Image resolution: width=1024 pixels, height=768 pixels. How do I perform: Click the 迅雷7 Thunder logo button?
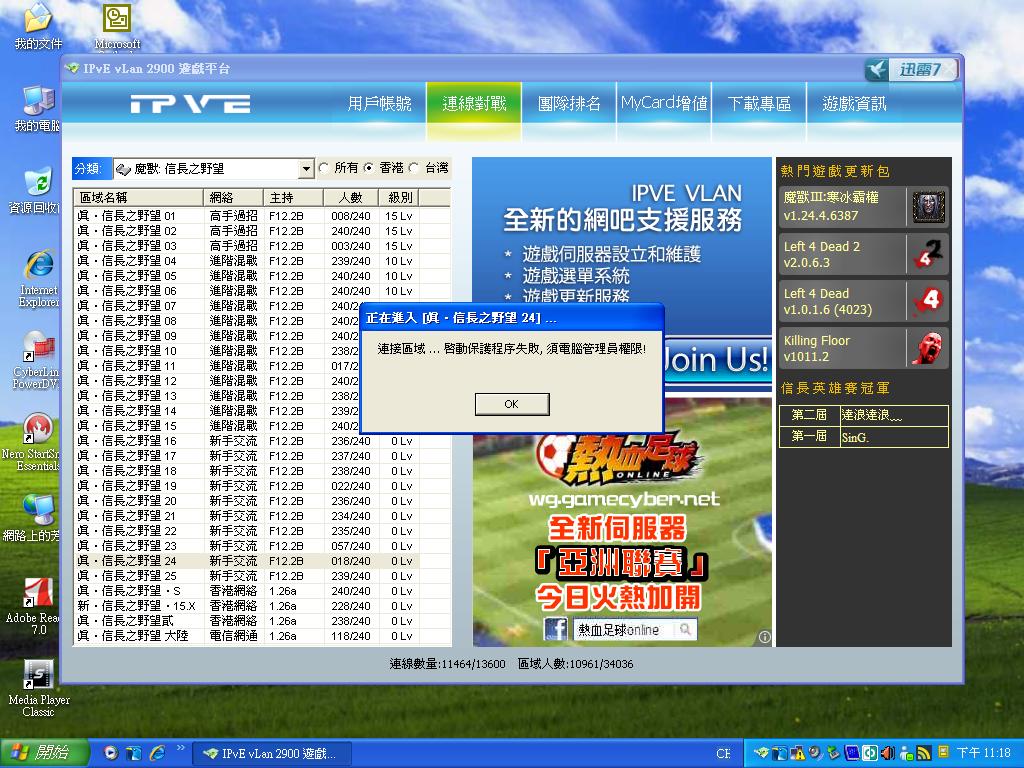click(911, 69)
